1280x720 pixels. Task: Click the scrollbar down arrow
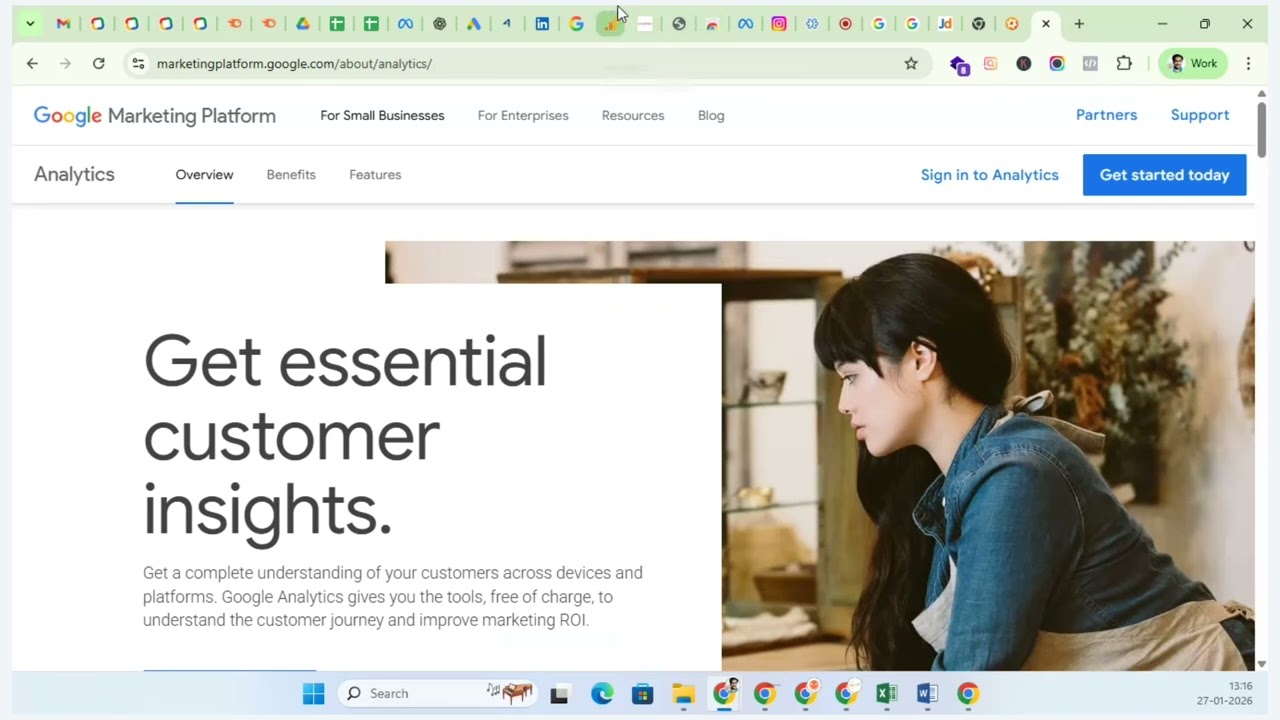click(x=1261, y=664)
